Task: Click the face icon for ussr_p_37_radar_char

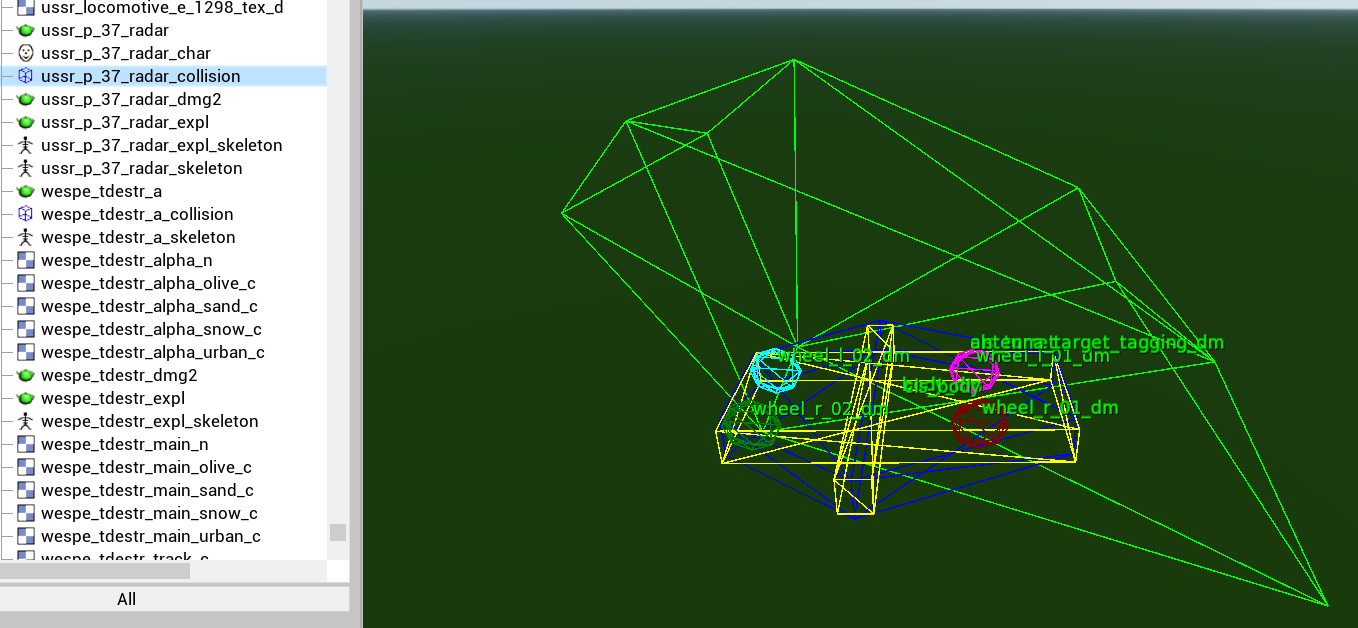Action: pos(26,53)
